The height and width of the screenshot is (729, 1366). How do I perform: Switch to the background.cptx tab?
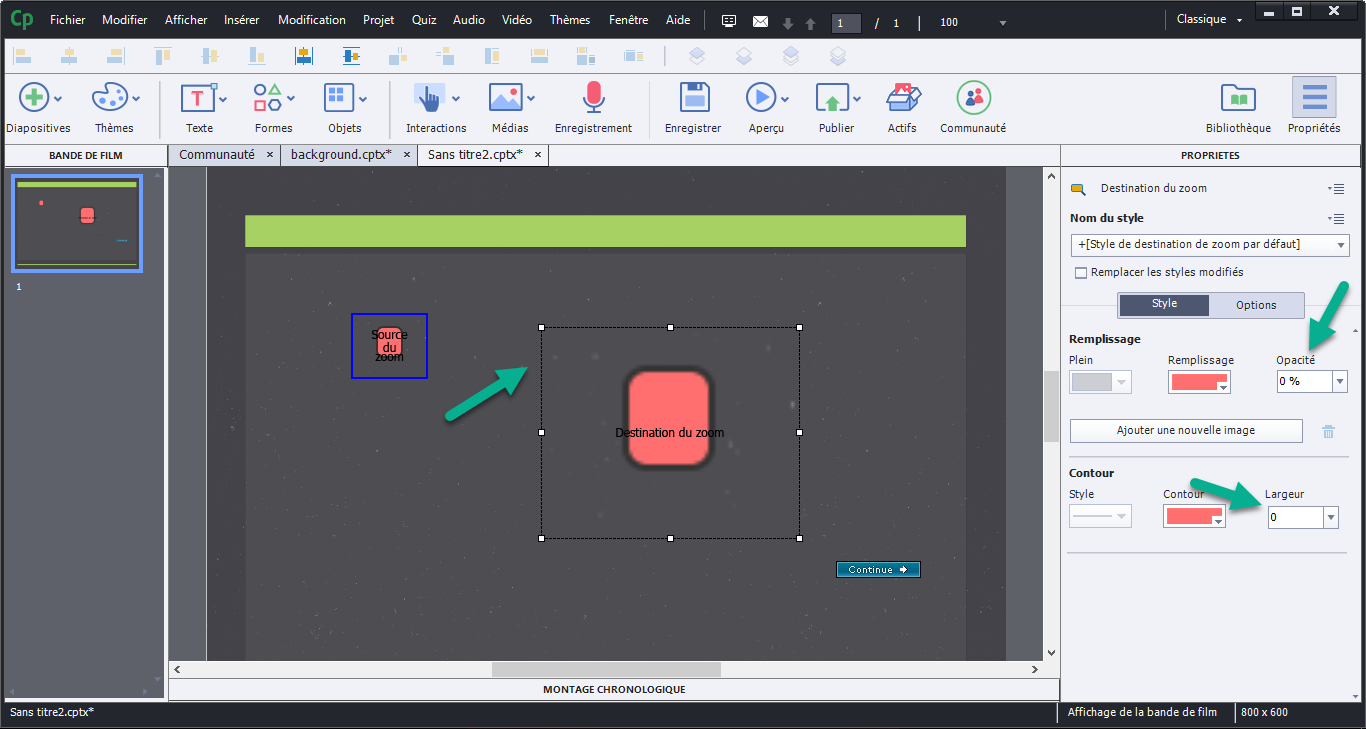pyautogui.click(x=340, y=155)
